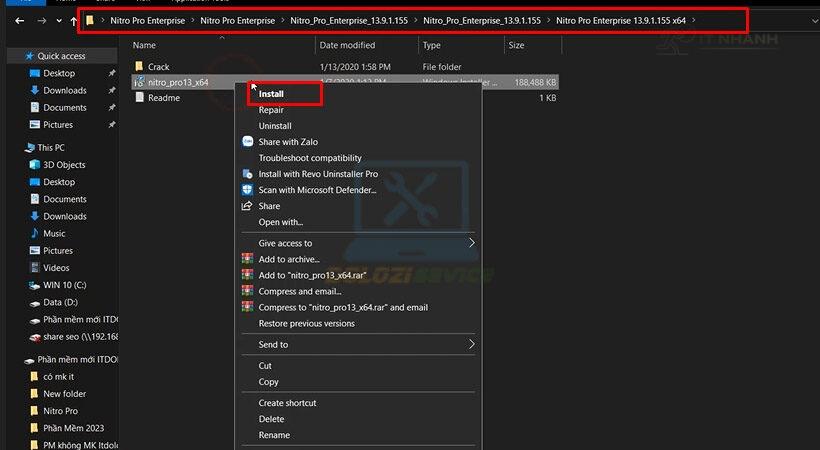Sort files by the Date modified column

tap(347, 45)
